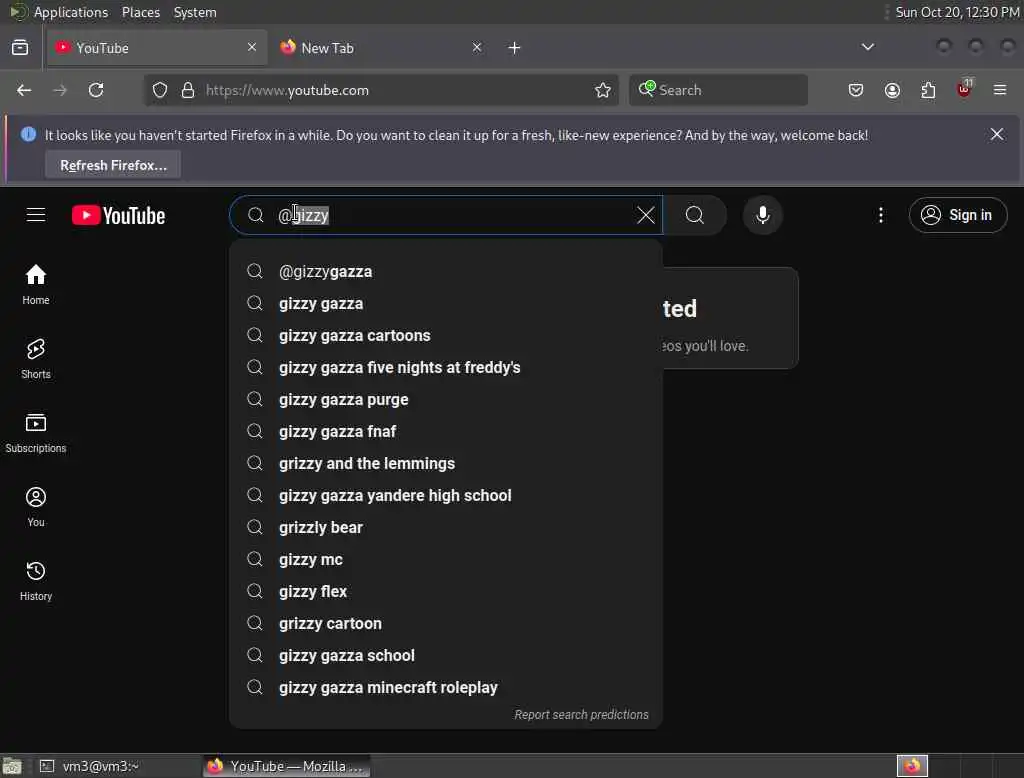This screenshot has height=778, width=1024.
Task: Select gizzy gazza yandere high school
Action: pyautogui.click(x=446, y=496)
